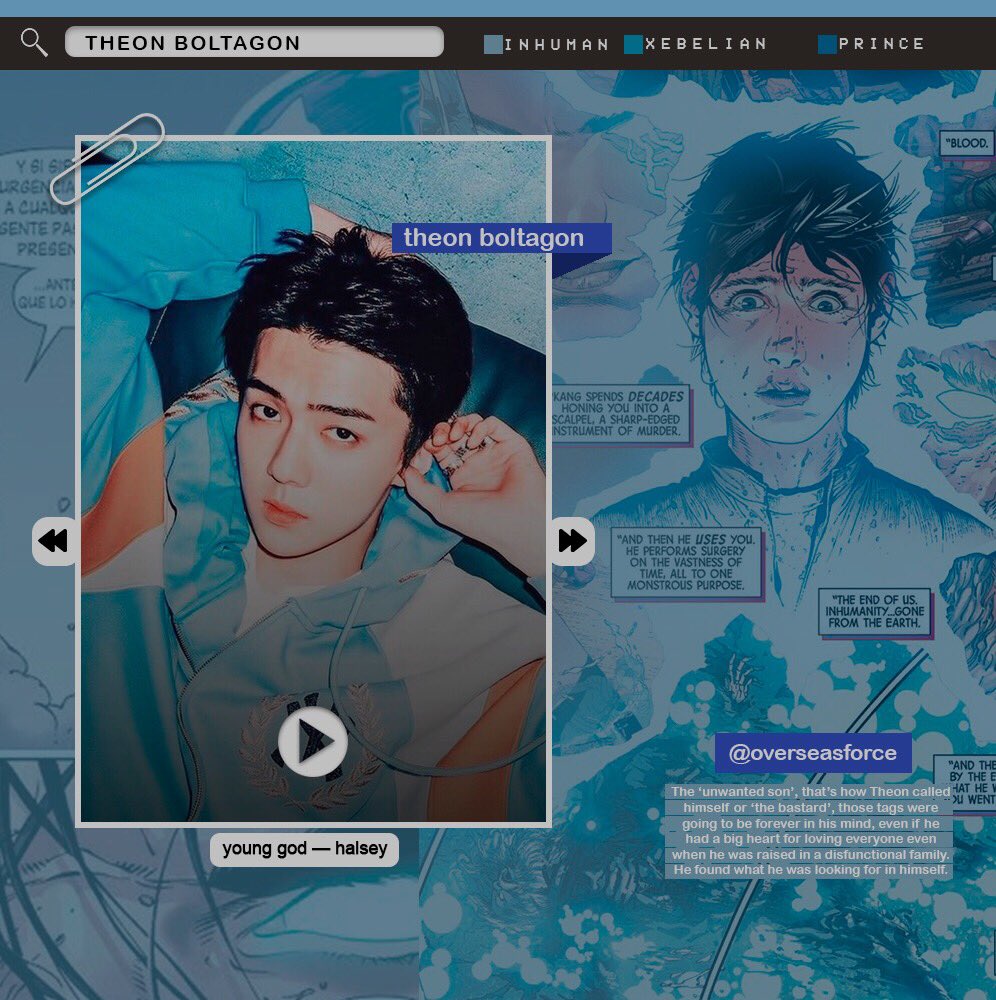996x1000 pixels.
Task: Select the XEBELIAN color square
Action: 633,45
